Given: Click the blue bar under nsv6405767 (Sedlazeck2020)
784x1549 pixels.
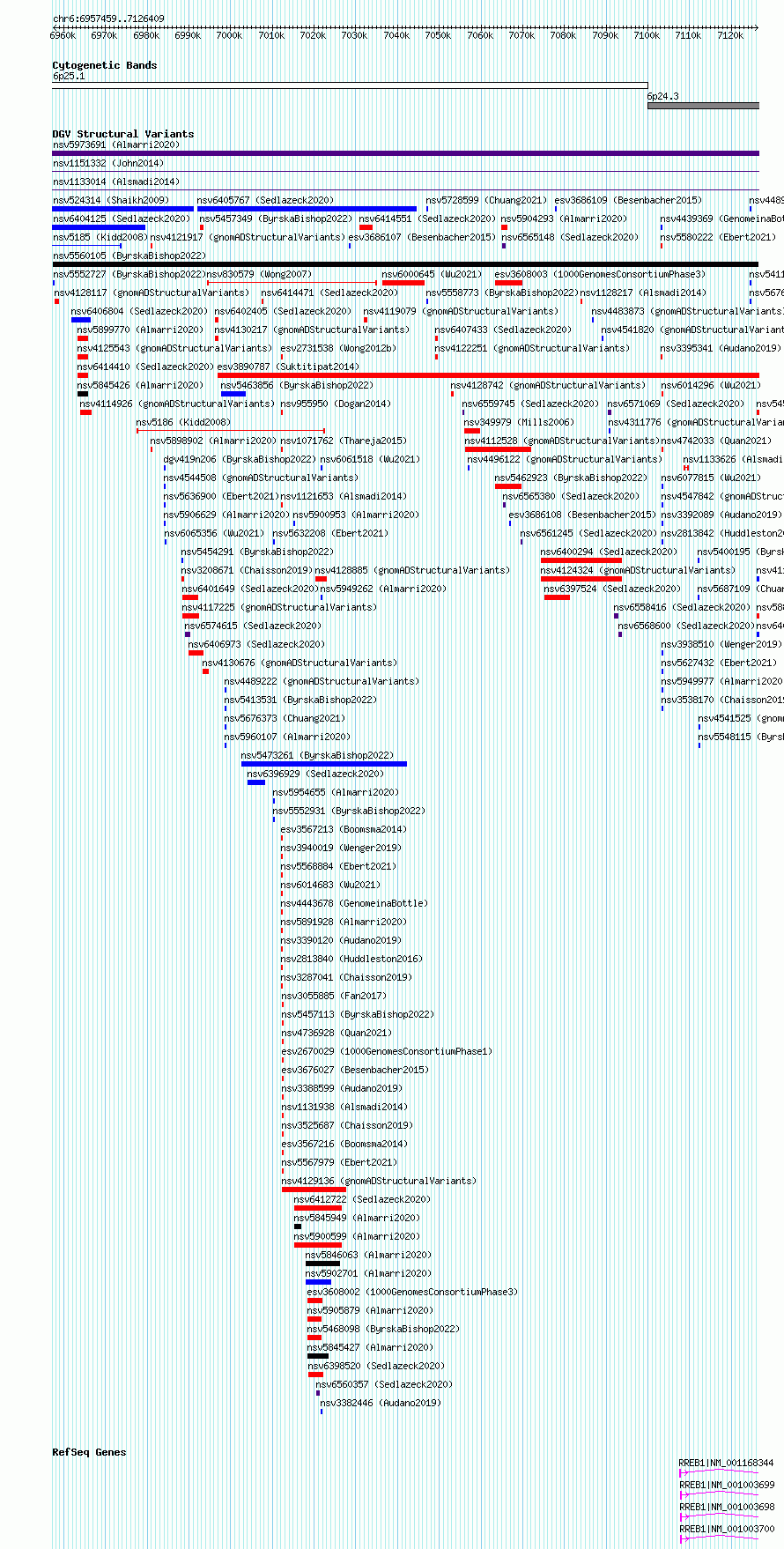Looking at the screenshot, I should click(307, 209).
